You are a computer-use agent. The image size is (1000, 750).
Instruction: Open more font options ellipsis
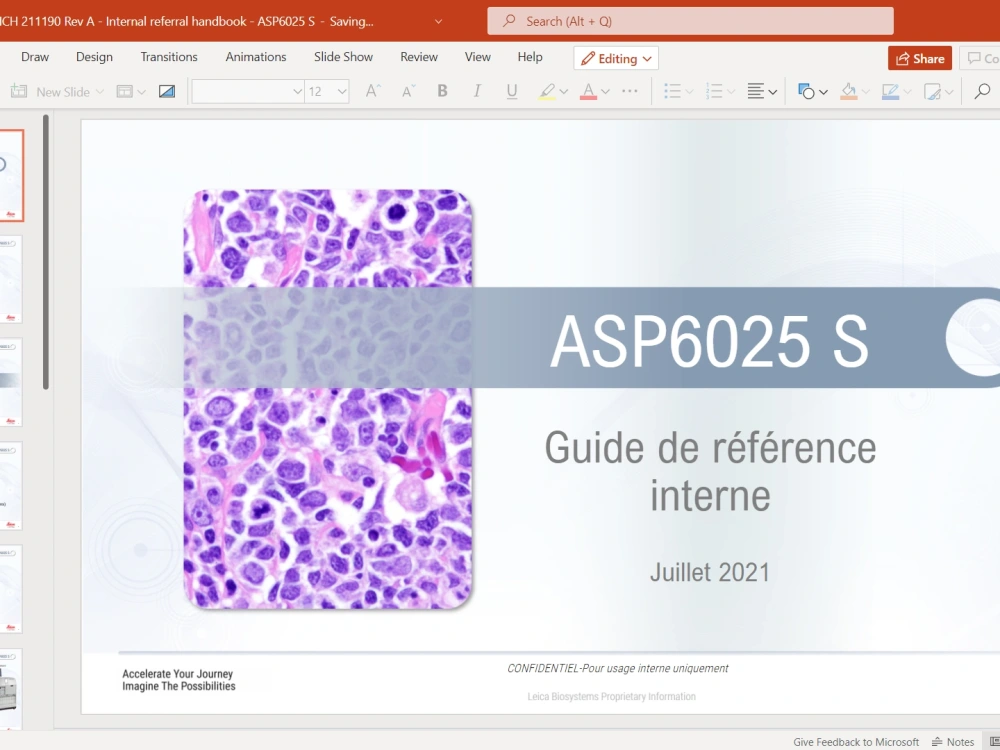coord(629,91)
